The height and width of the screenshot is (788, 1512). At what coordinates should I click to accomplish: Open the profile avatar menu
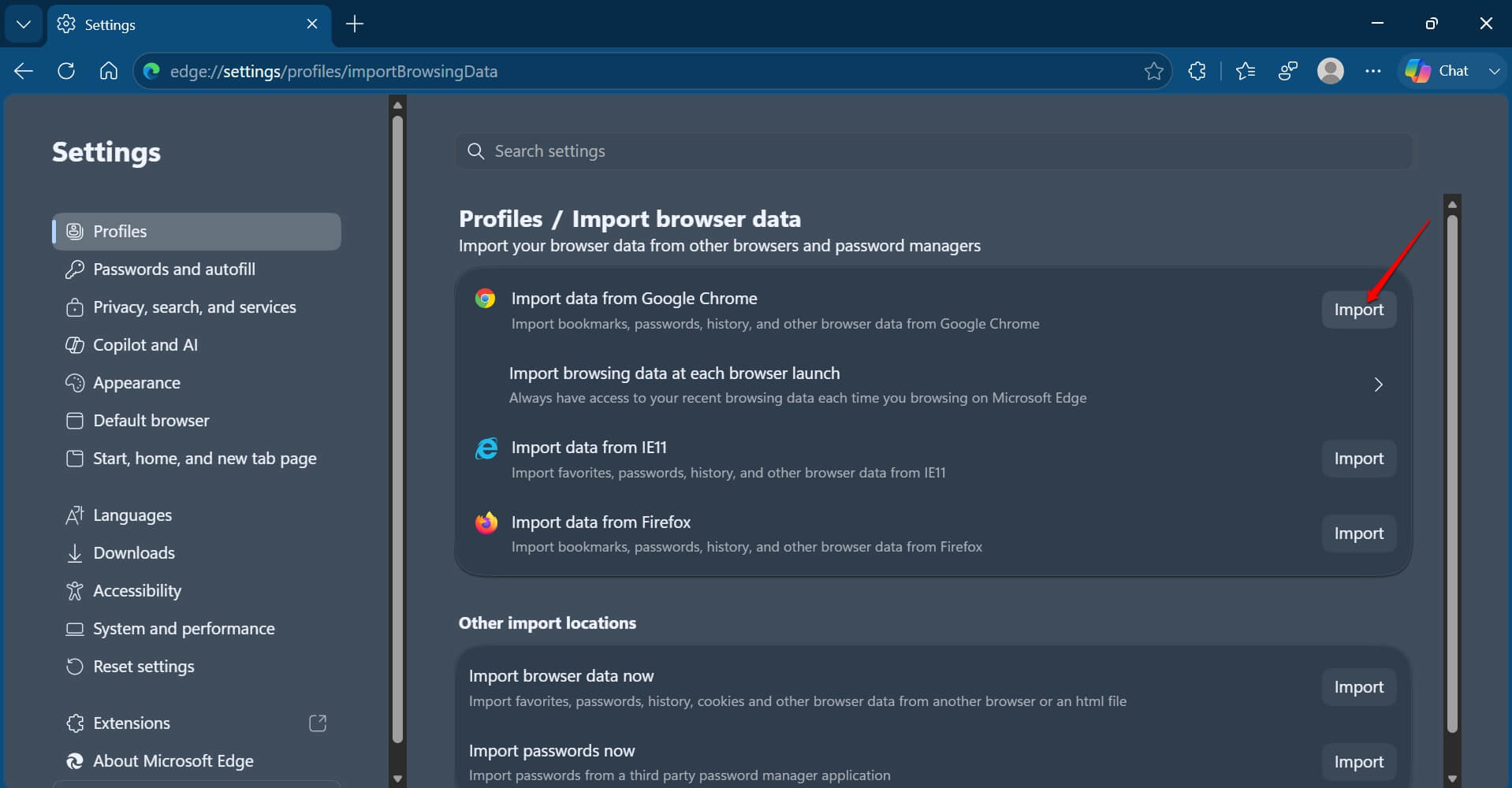[x=1331, y=72]
